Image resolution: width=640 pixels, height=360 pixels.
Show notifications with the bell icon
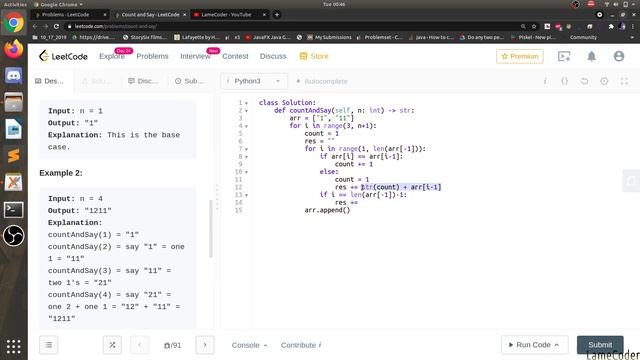591,56
